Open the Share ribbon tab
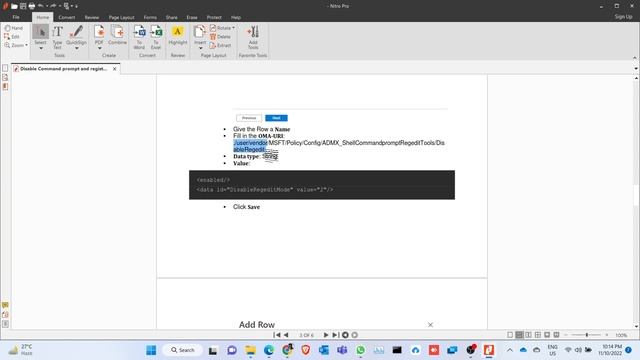 pyautogui.click(x=171, y=18)
